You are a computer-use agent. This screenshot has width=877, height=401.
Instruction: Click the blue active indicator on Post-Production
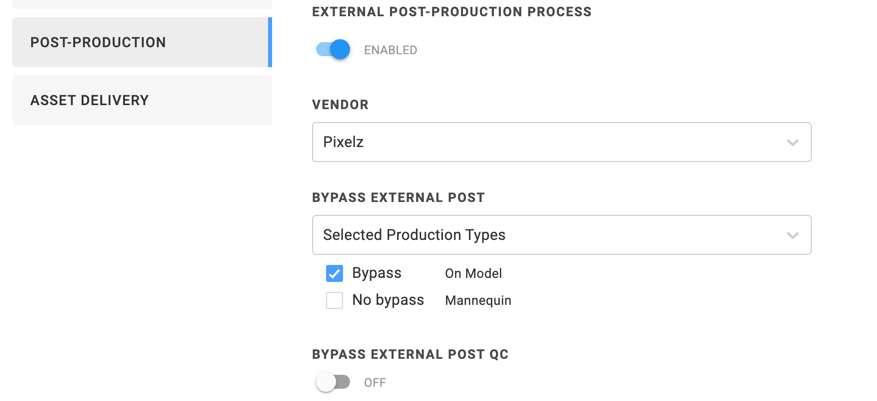coord(270,42)
